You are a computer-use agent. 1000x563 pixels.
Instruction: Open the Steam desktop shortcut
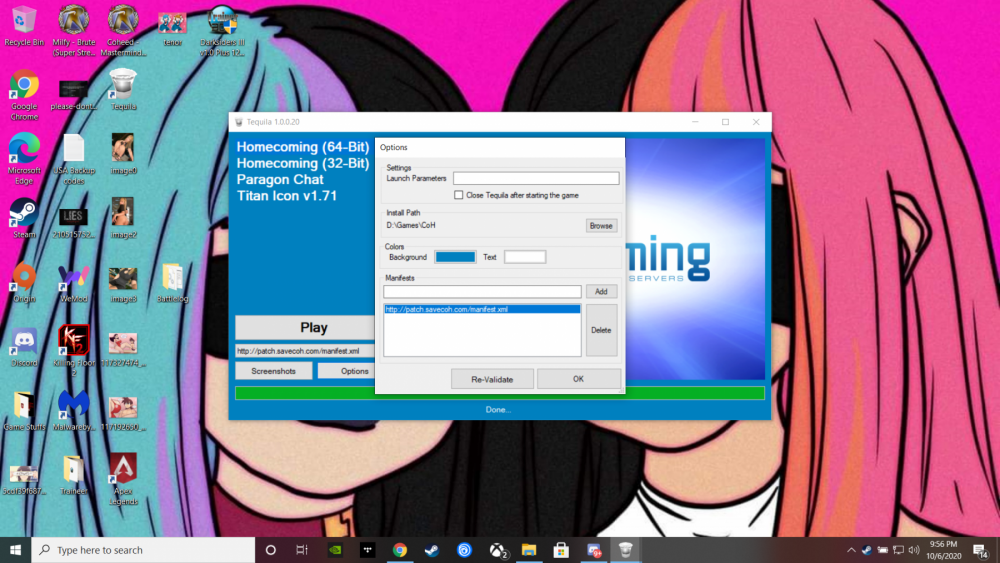point(23,213)
